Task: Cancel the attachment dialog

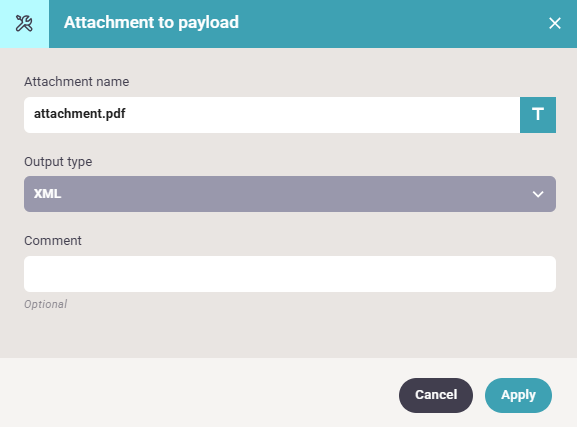Action: [436, 395]
